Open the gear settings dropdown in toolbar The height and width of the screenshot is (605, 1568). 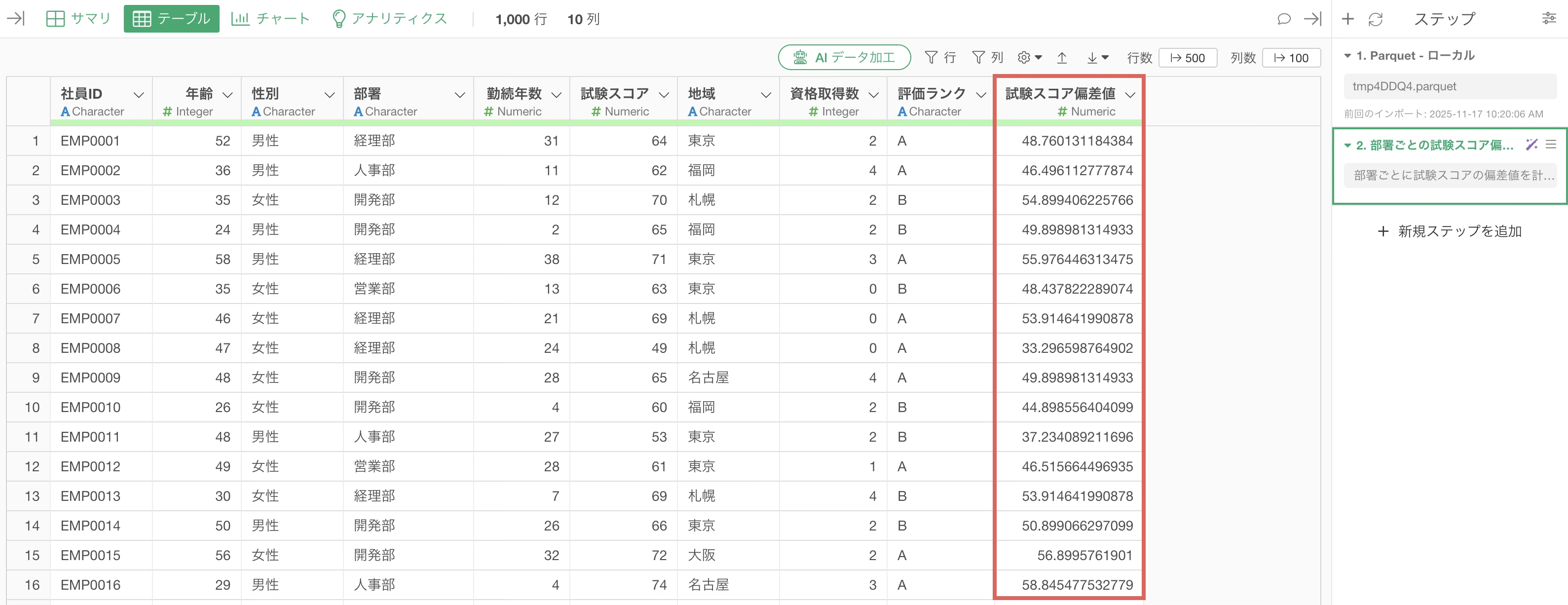[1029, 58]
